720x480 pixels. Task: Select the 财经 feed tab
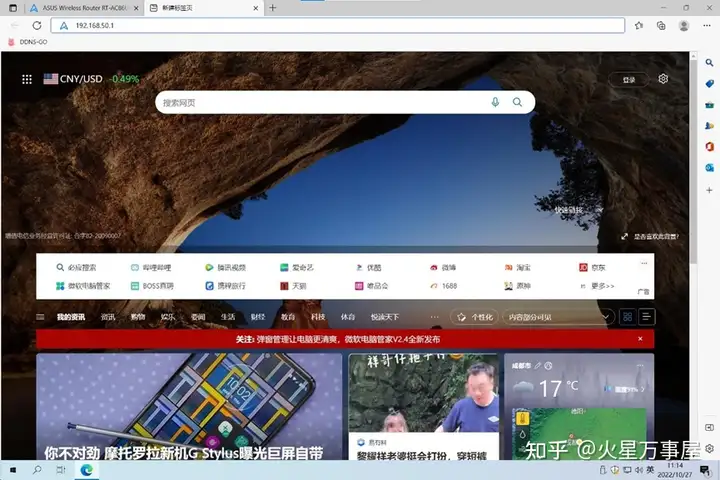pos(258,317)
